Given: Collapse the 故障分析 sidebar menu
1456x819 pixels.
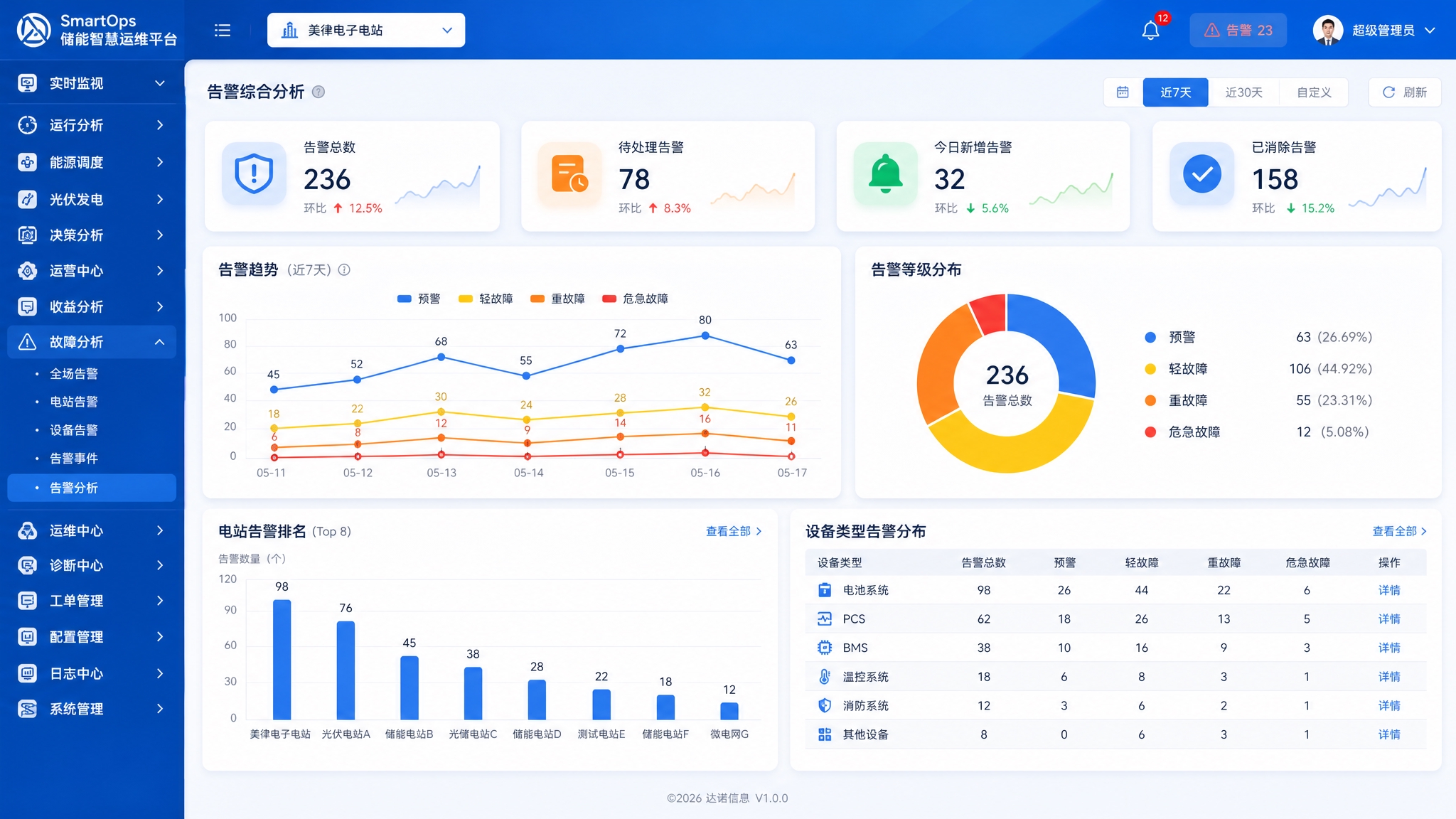Looking at the screenshot, I should tap(92, 342).
